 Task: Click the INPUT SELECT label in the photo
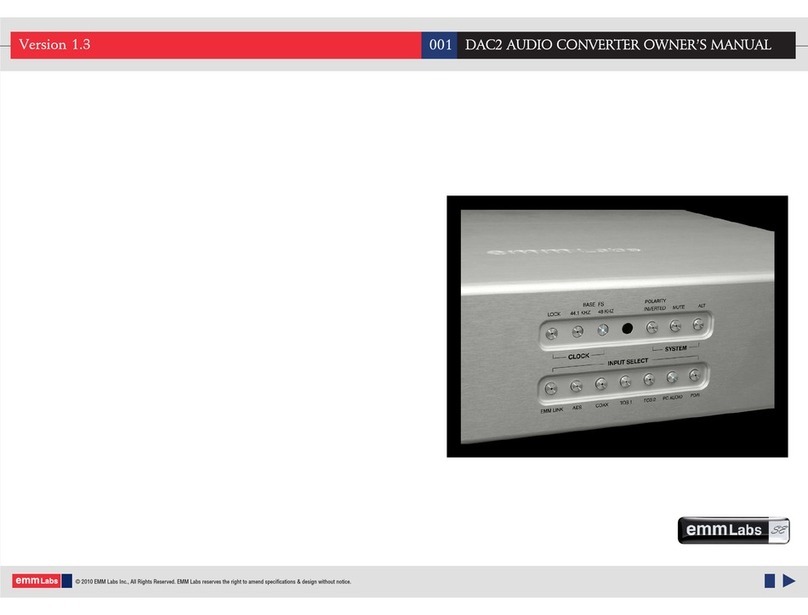click(627, 362)
